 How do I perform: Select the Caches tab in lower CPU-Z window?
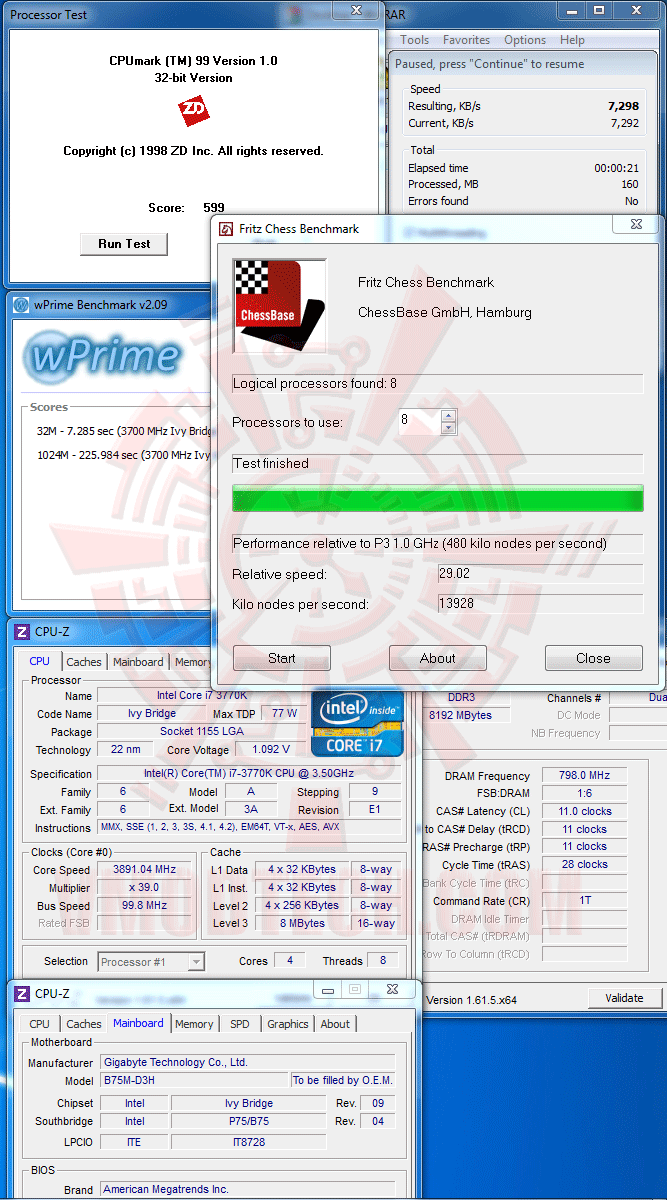click(84, 1024)
